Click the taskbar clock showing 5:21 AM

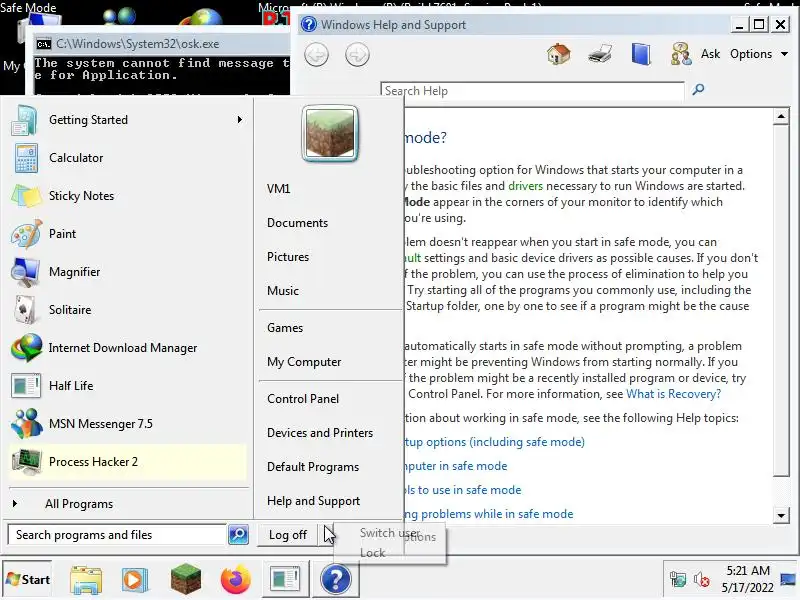pos(747,579)
